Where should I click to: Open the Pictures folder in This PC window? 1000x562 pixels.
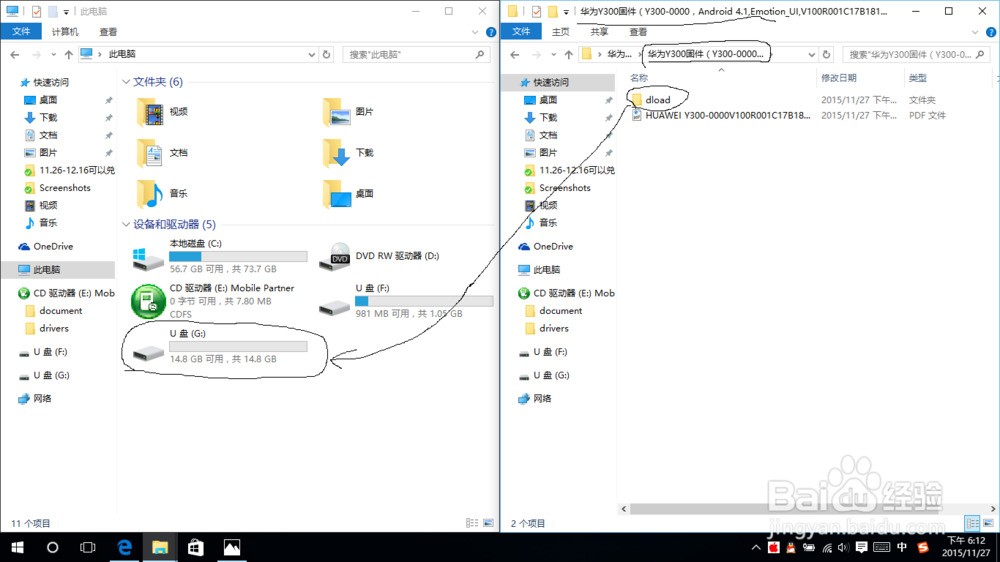click(x=348, y=112)
